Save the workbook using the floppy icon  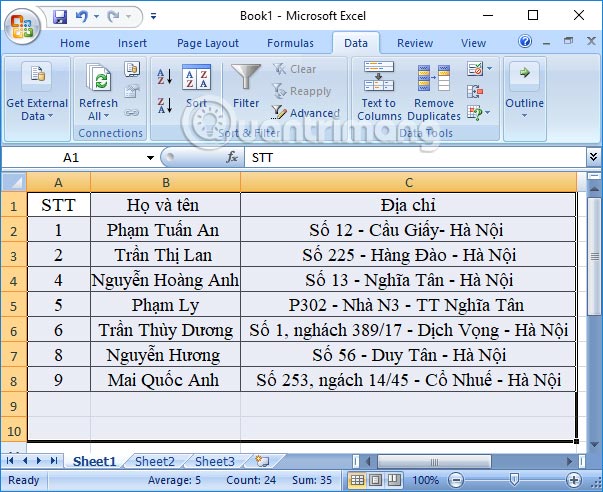tap(60, 17)
